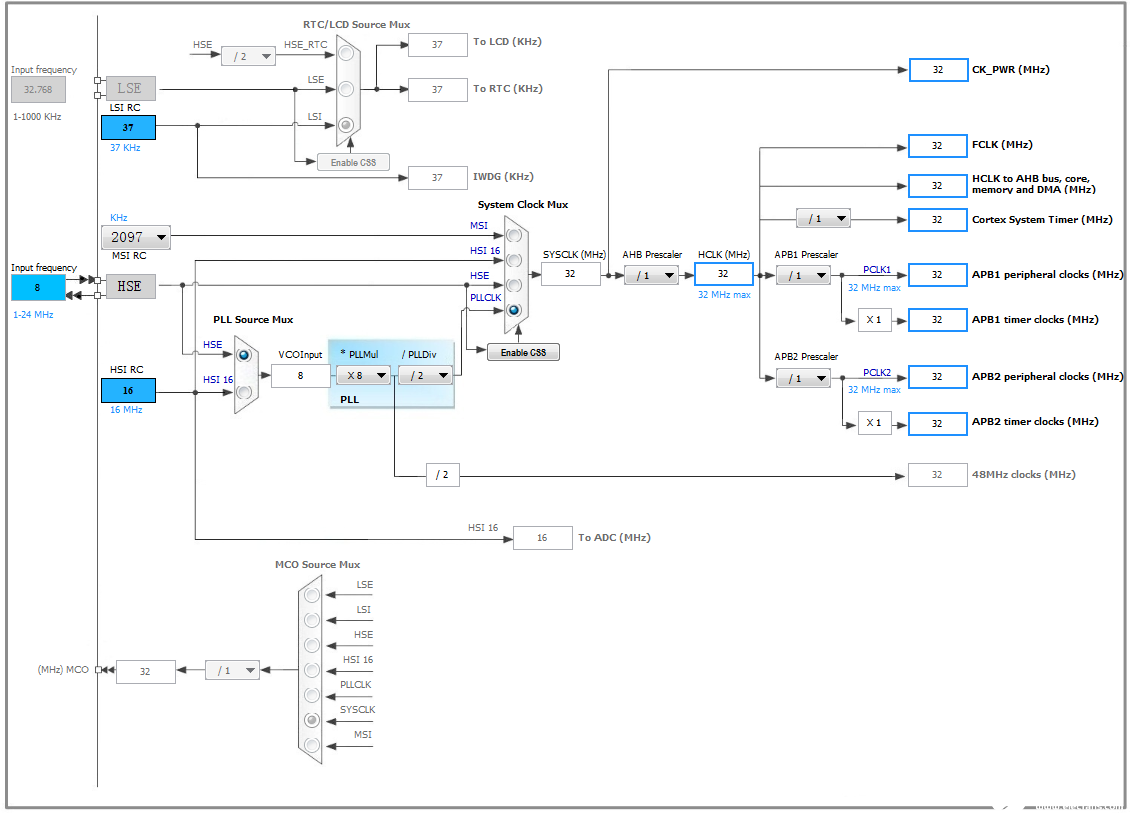The image size is (1134, 822).
Task: Open the PLLMul X 8 dropdown
Action: click(363, 376)
